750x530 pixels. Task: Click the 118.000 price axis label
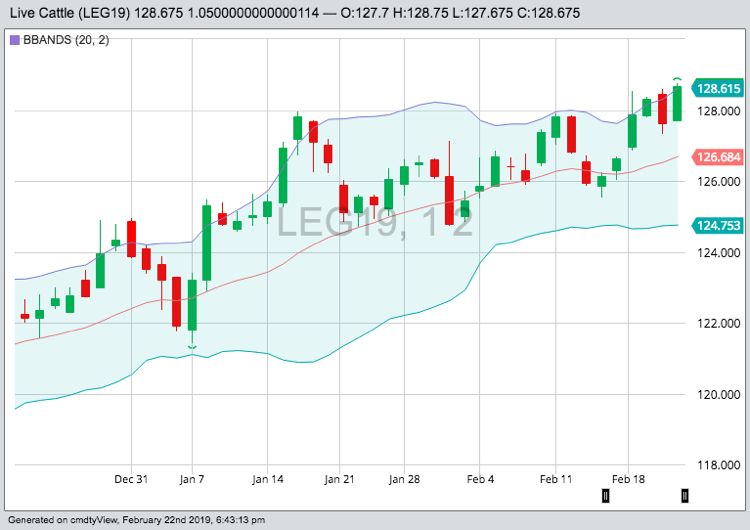[x=718, y=465]
